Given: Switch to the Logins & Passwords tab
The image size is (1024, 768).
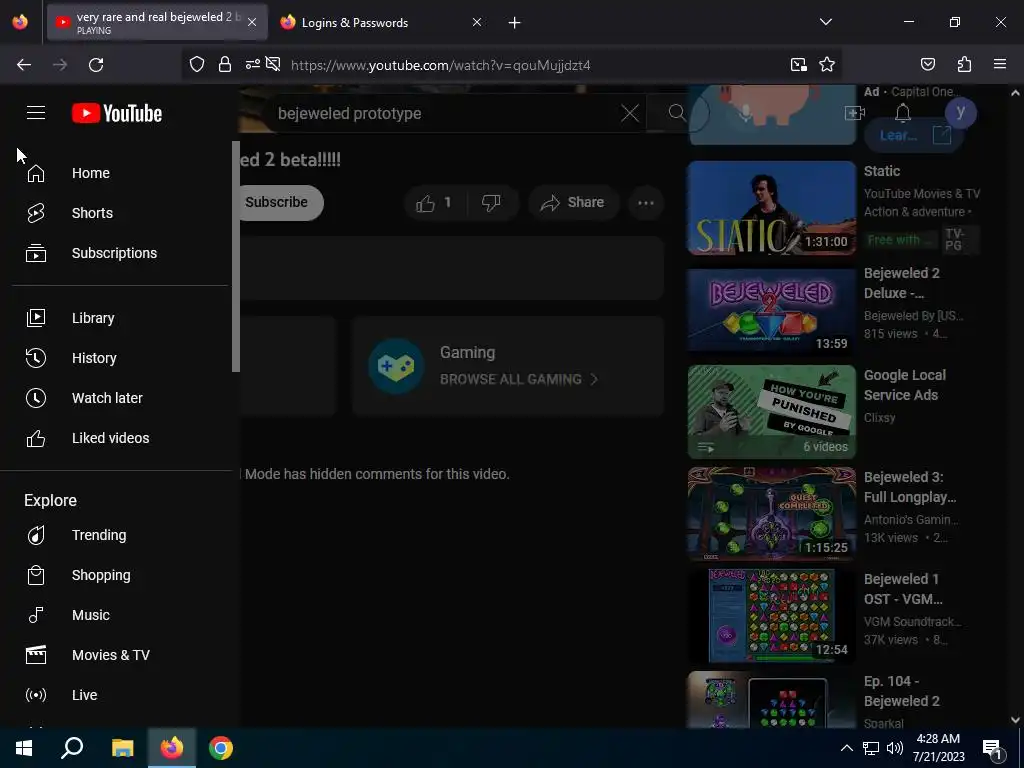Looking at the screenshot, I should (381, 23).
